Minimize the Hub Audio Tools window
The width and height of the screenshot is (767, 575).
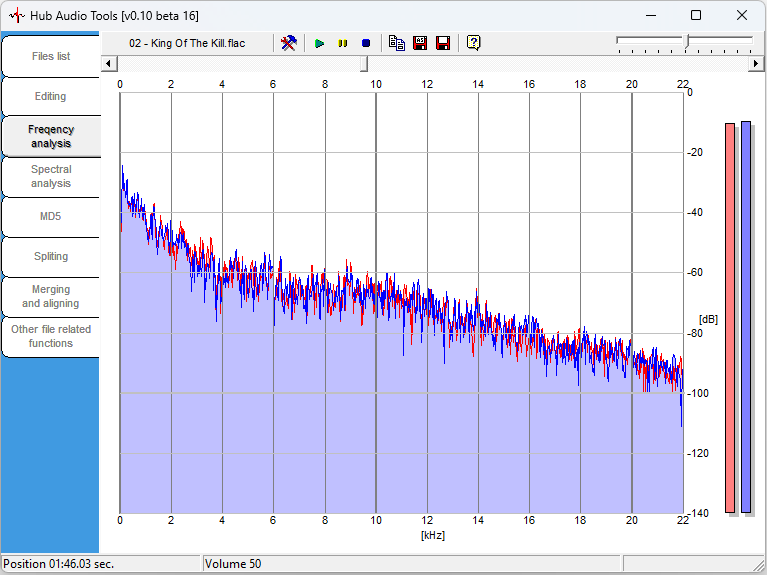coord(651,16)
